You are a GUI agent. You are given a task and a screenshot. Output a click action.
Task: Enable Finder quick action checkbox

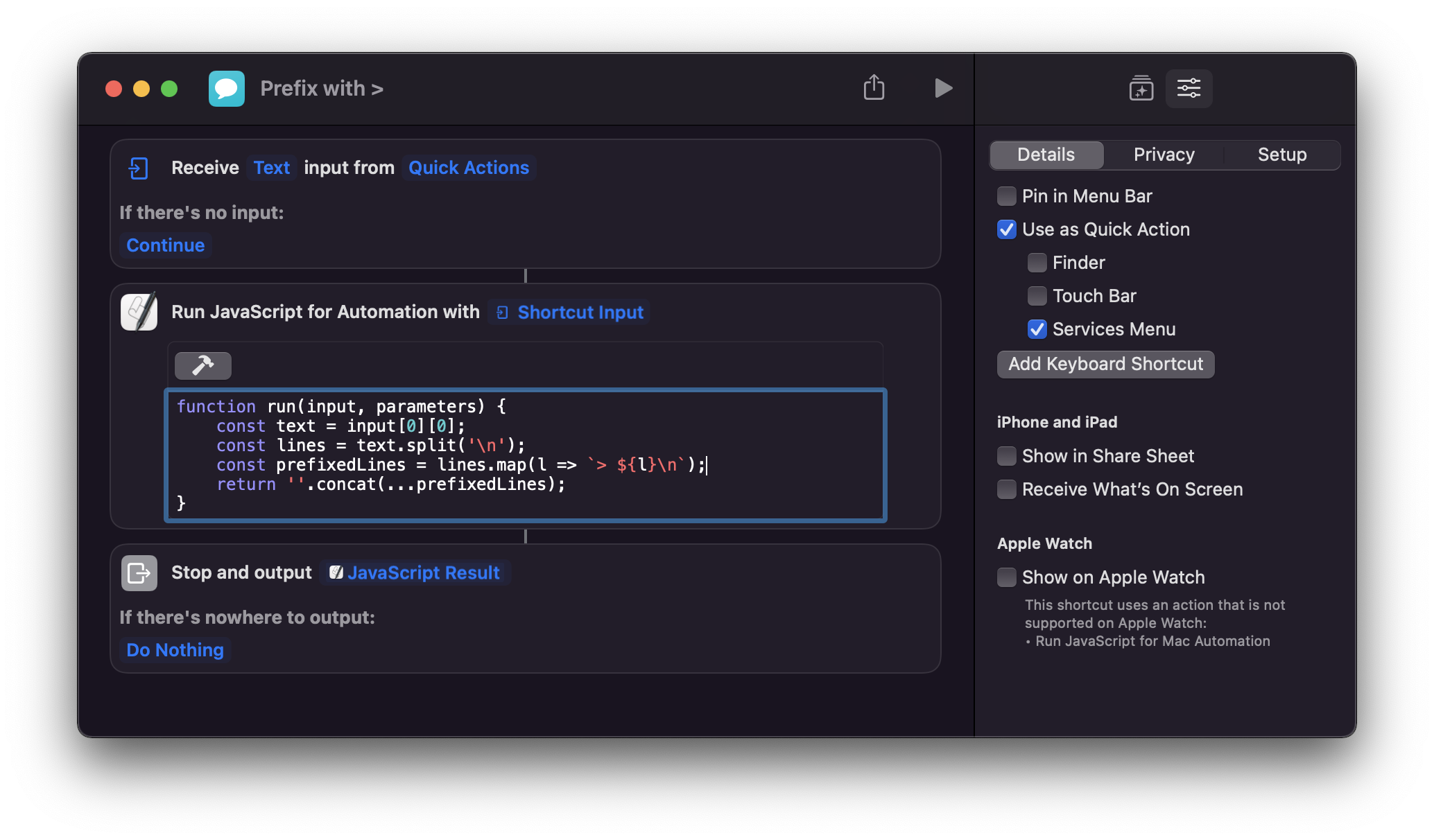pos(1037,263)
